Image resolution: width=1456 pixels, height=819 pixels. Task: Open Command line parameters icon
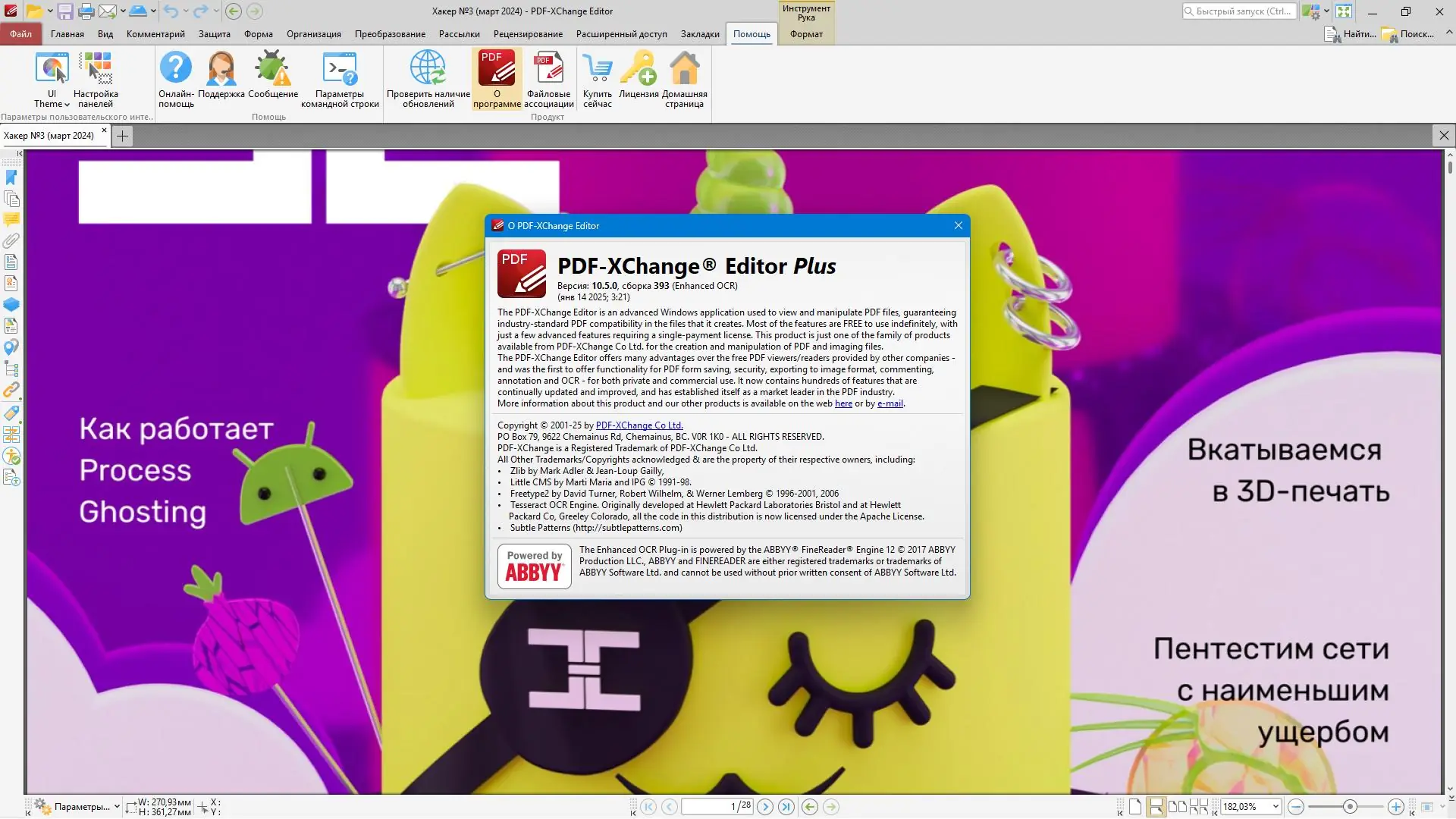coord(339,69)
